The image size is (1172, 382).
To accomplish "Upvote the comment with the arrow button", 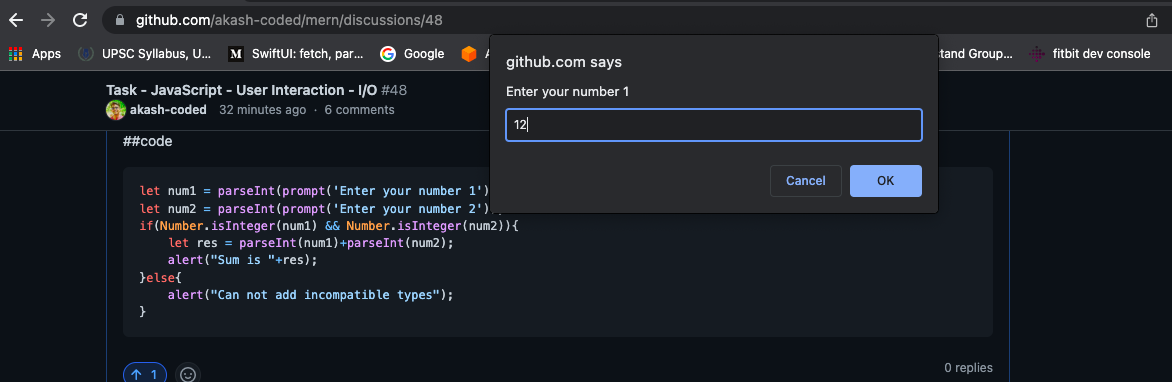I will (x=145, y=374).
